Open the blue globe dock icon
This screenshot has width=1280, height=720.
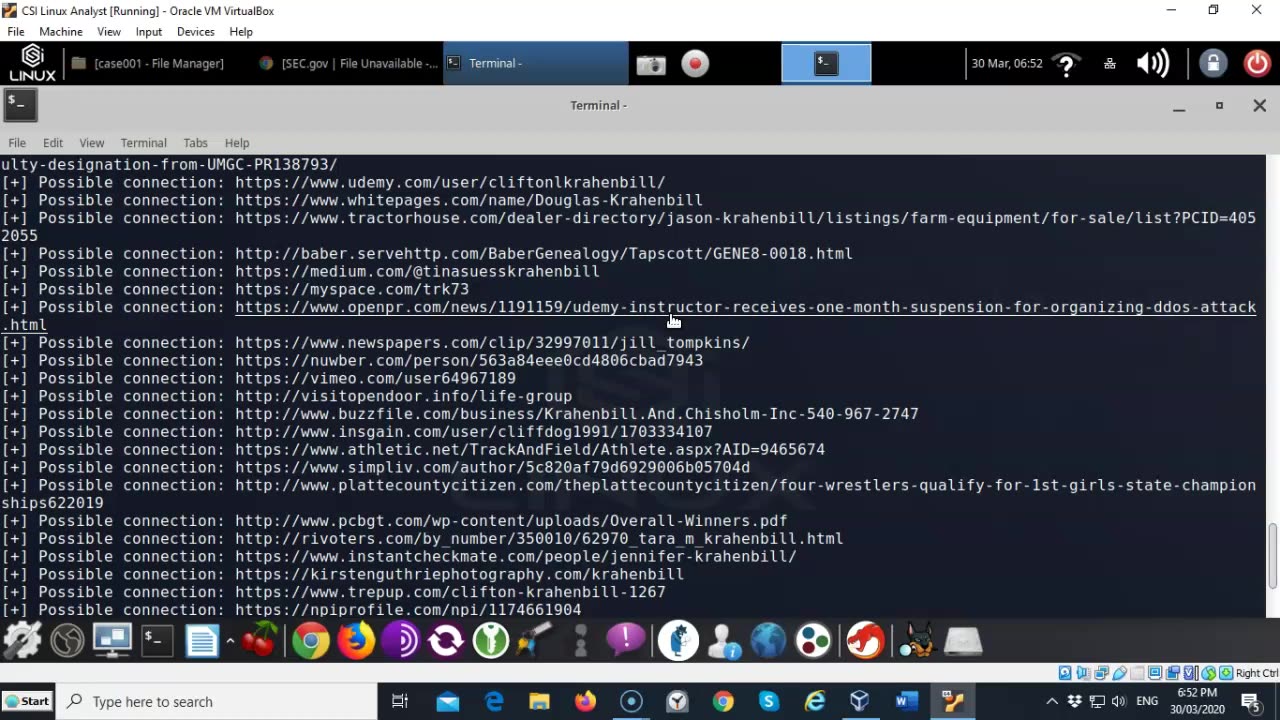pos(768,640)
